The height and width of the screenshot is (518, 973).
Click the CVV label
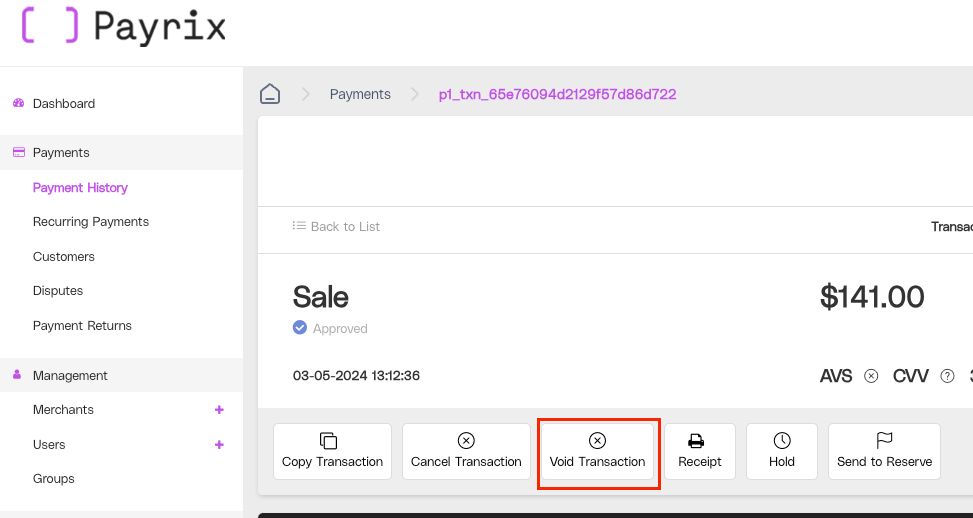(910, 376)
